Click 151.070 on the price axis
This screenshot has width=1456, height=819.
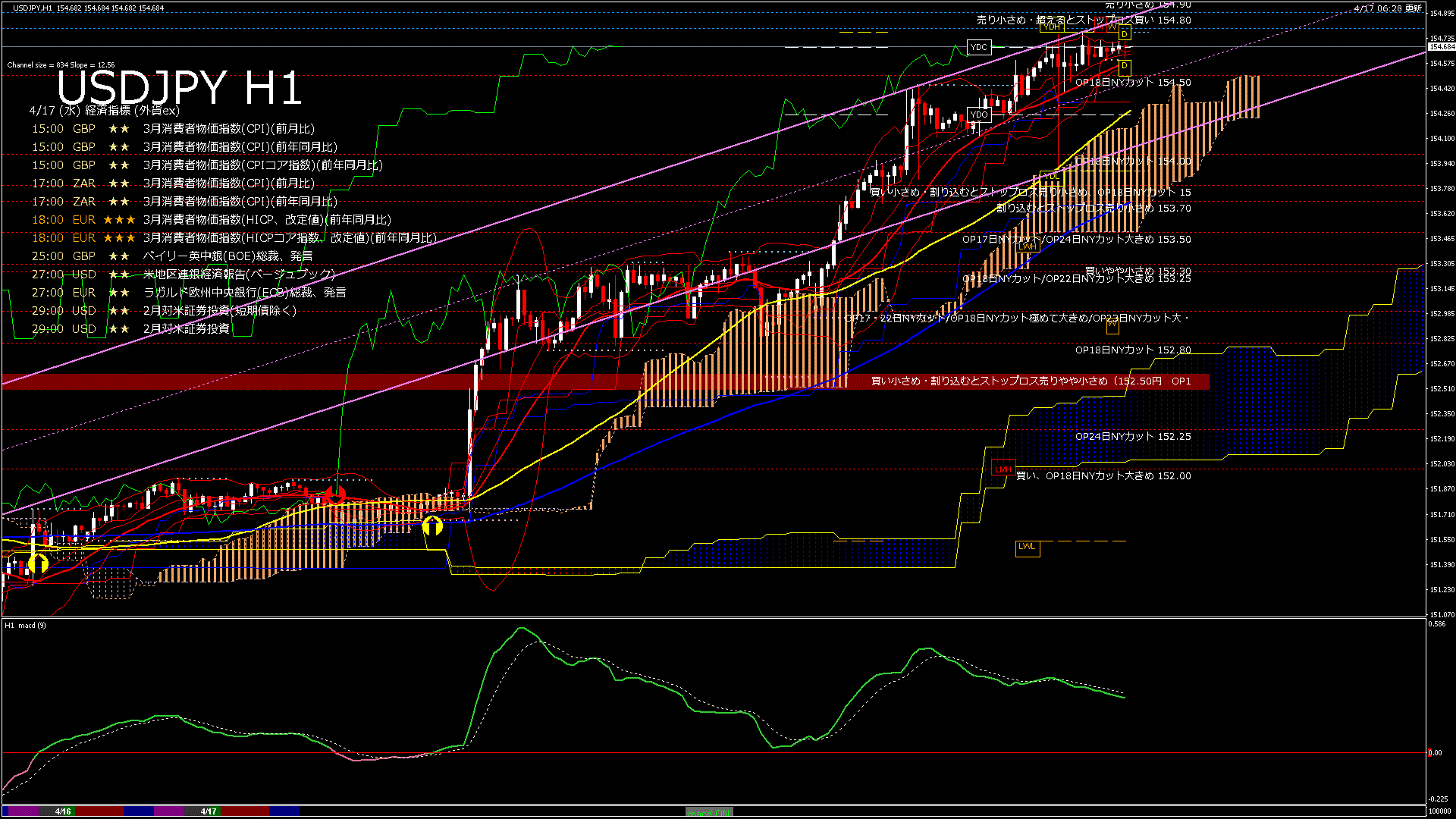pyautogui.click(x=1442, y=614)
